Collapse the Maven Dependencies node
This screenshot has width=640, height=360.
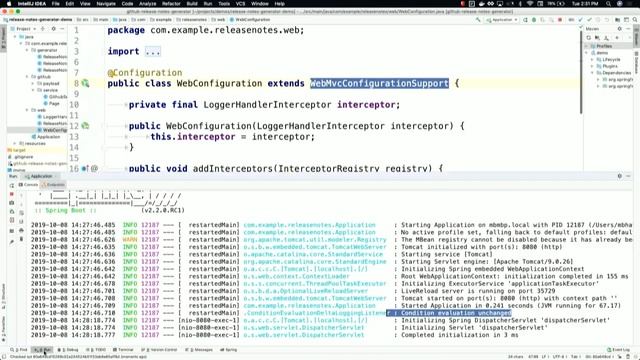click(592, 73)
